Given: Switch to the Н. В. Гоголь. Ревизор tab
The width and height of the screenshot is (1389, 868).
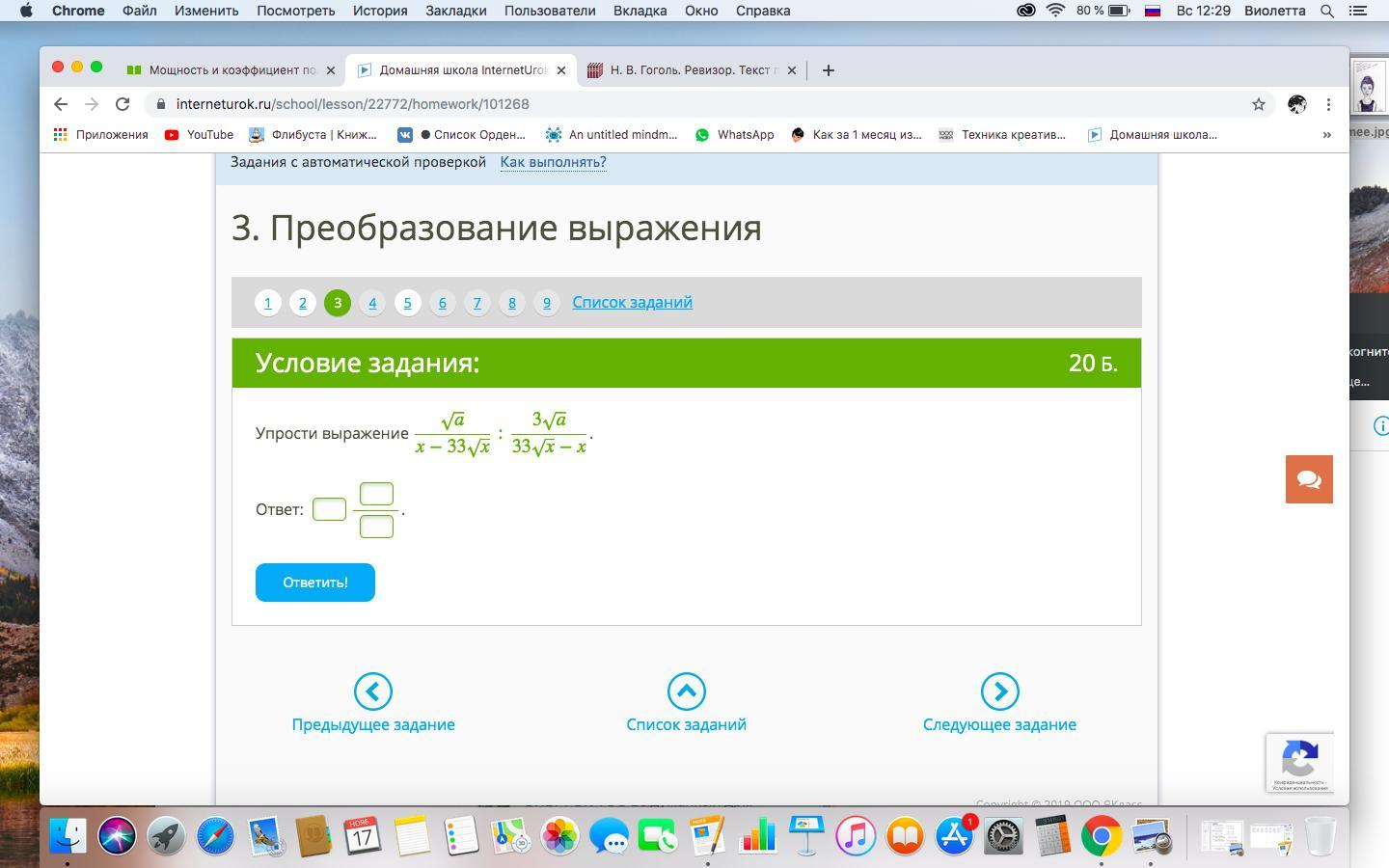Looking at the screenshot, I should [x=693, y=70].
